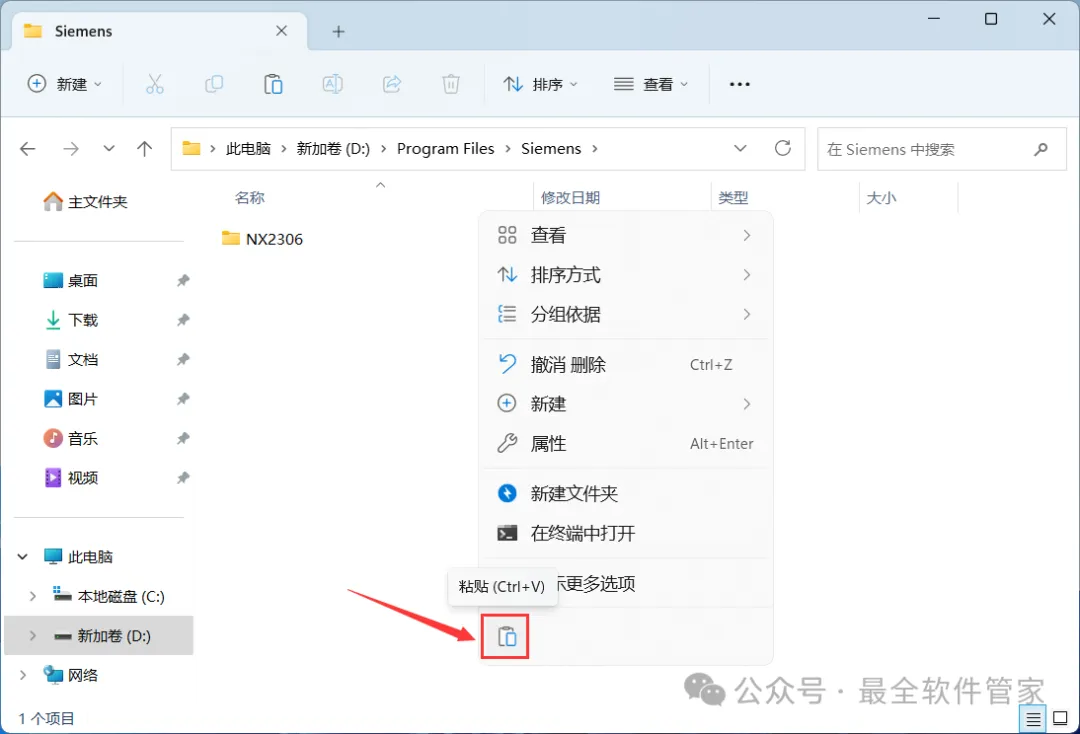The width and height of the screenshot is (1080, 734).
Task: Select 网络 in sidebar
Action: coord(71,675)
